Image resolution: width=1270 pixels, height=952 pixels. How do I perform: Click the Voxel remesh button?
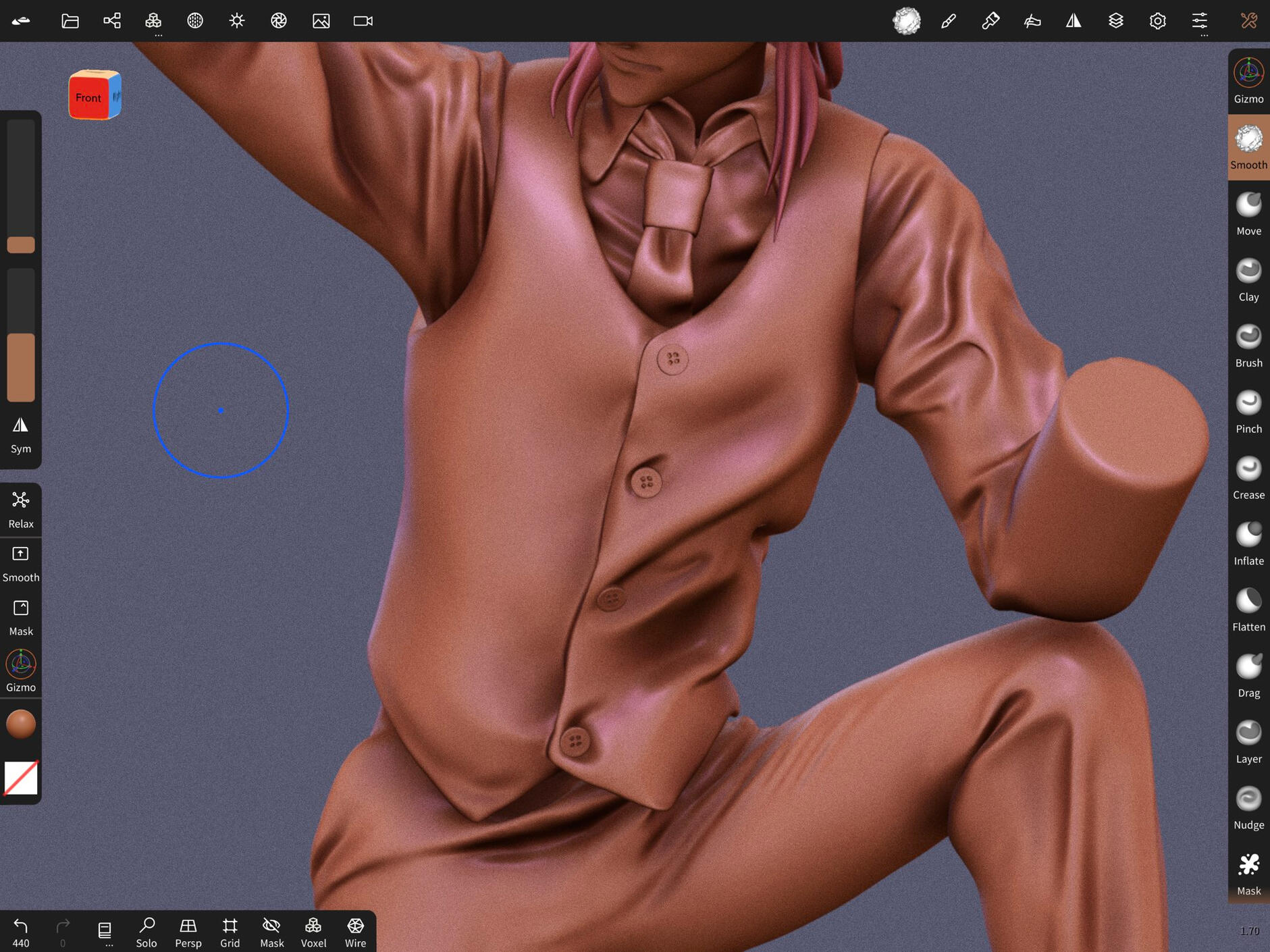tap(313, 932)
